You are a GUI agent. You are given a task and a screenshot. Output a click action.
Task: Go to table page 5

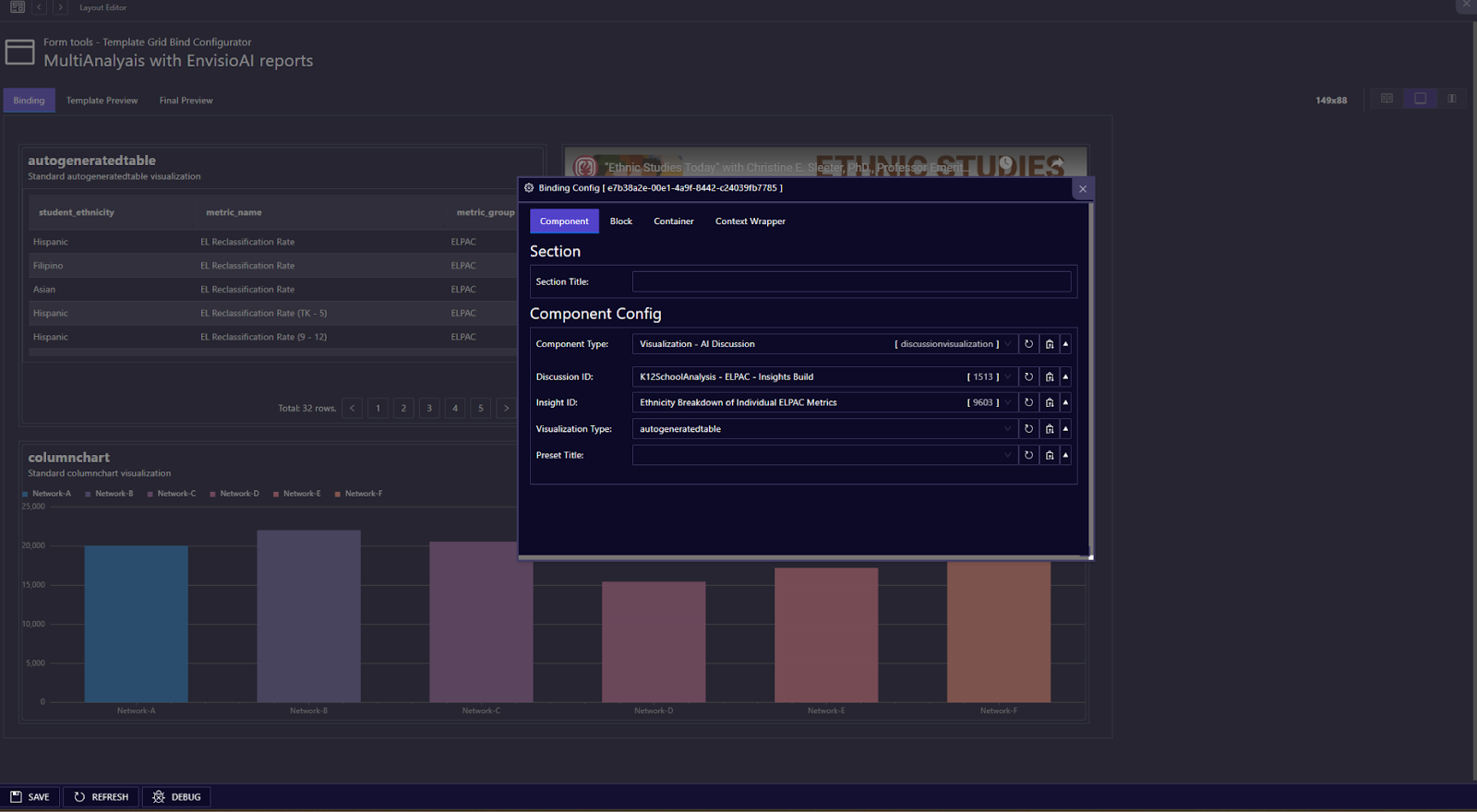pos(481,408)
